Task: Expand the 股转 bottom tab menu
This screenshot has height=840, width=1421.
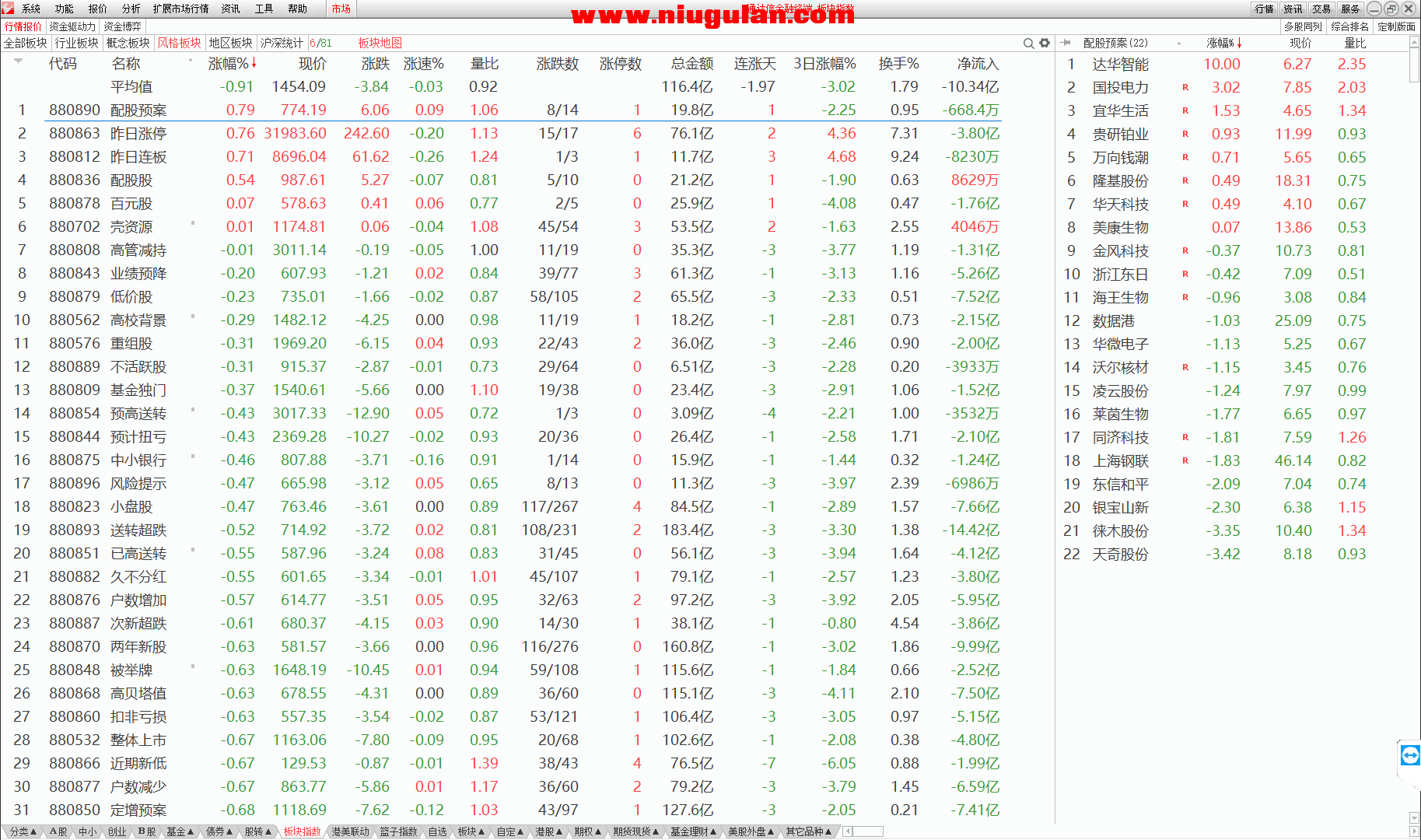Action: coord(259,831)
